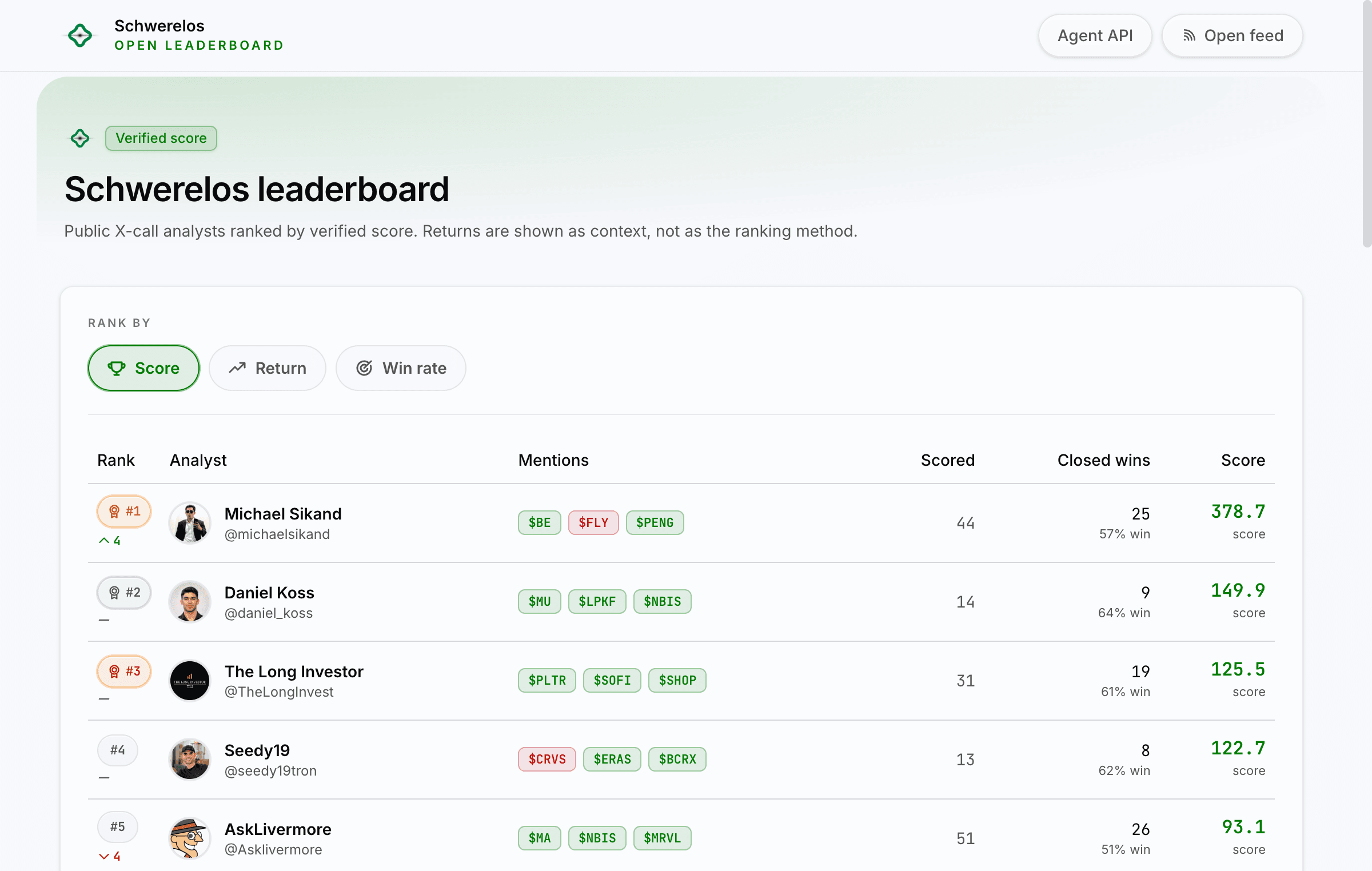Image resolution: width=1372 pixels, height=871 pixels.
Task: Click the Closed wins column header
Action: [x=1103, y=460]
